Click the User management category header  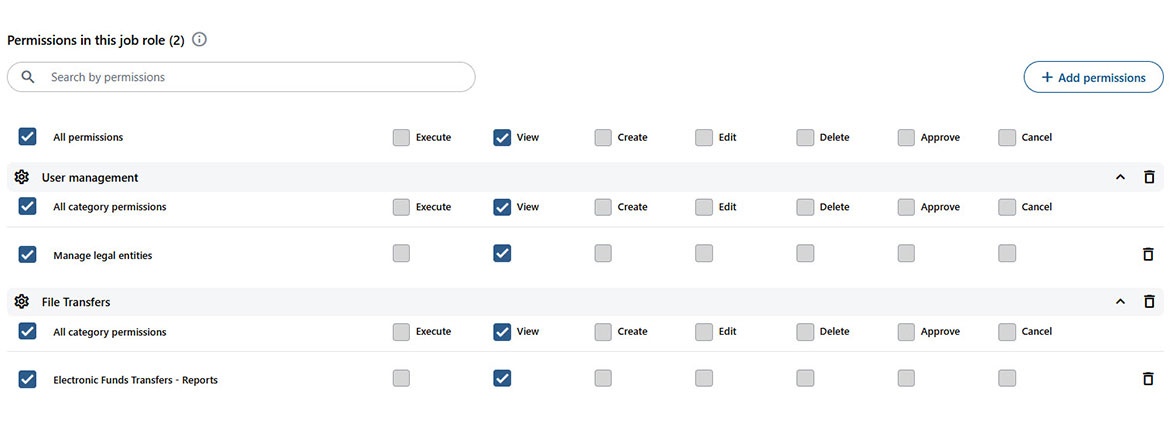tap(90, 177)
